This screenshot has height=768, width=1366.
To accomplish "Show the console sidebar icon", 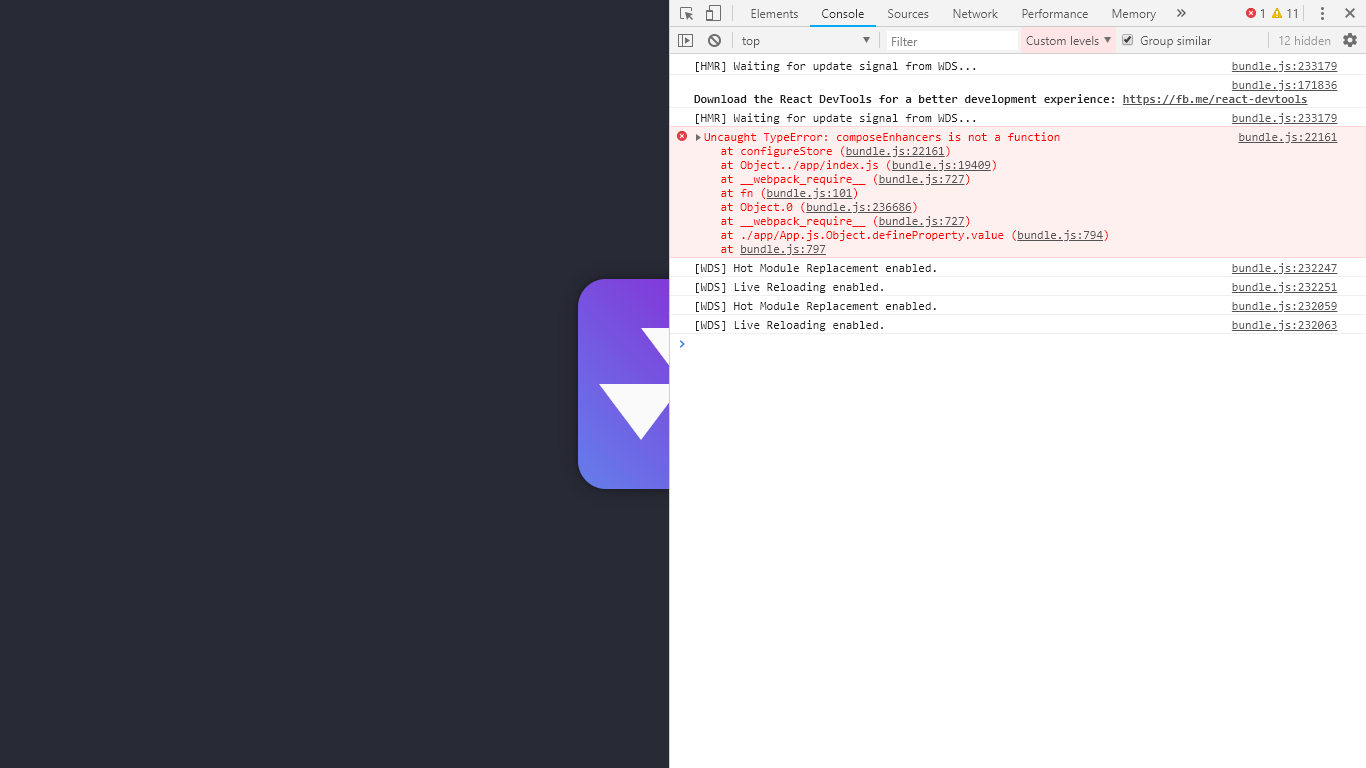I will (685, 41).
